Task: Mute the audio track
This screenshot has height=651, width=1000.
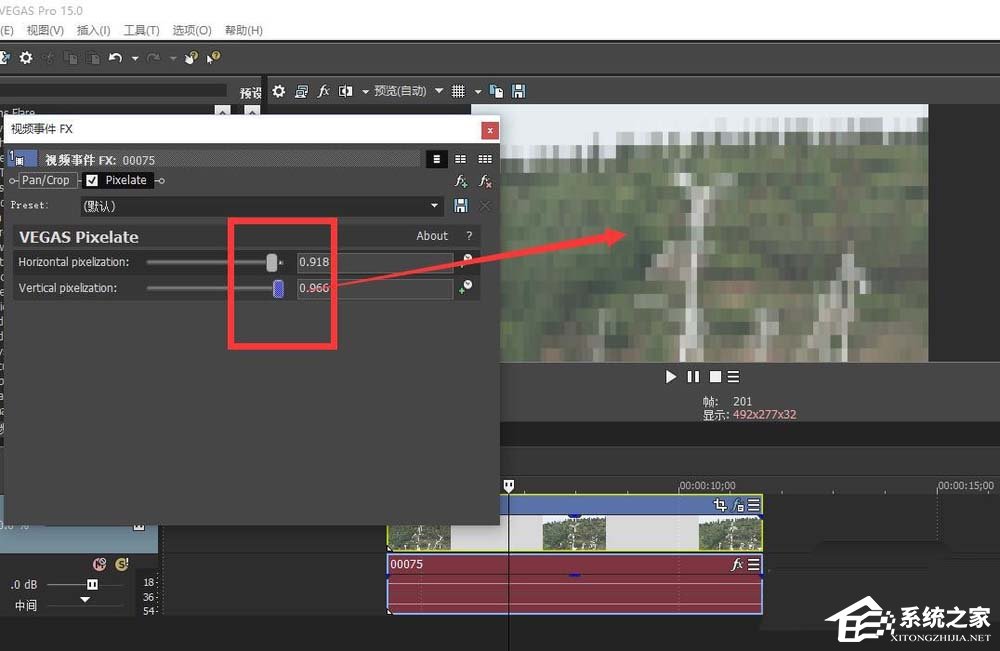Action: 99,565
